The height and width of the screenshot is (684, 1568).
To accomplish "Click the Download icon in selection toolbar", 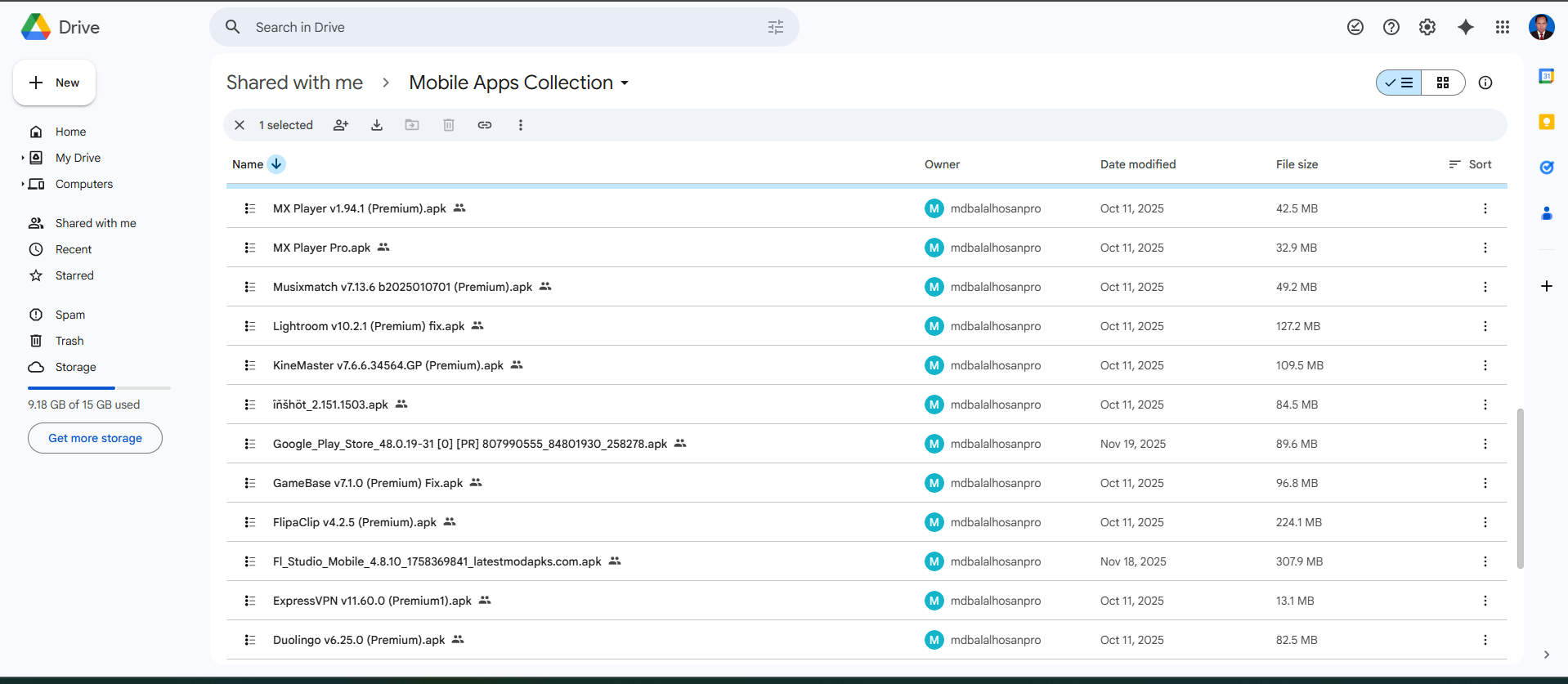I will 377,125.
